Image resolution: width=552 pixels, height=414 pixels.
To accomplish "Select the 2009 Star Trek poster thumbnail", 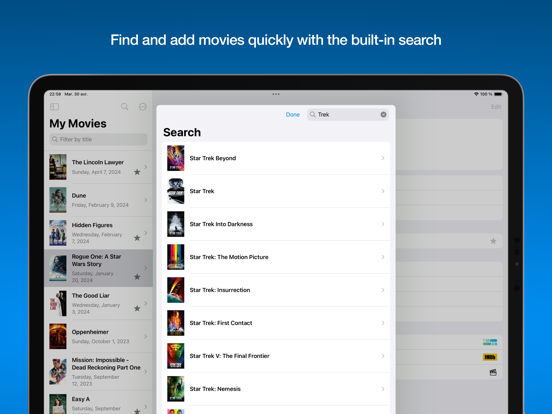I will point(175,191).
